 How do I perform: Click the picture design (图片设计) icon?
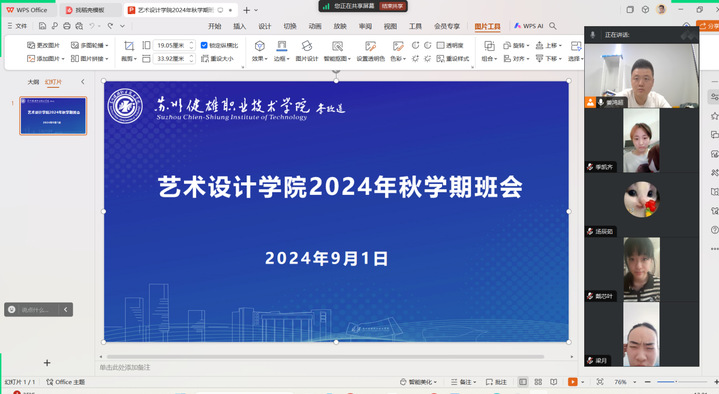(307, 46)
